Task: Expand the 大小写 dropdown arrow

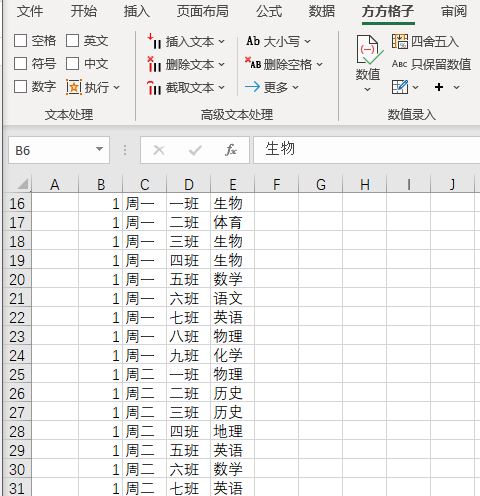Action: 307,42
